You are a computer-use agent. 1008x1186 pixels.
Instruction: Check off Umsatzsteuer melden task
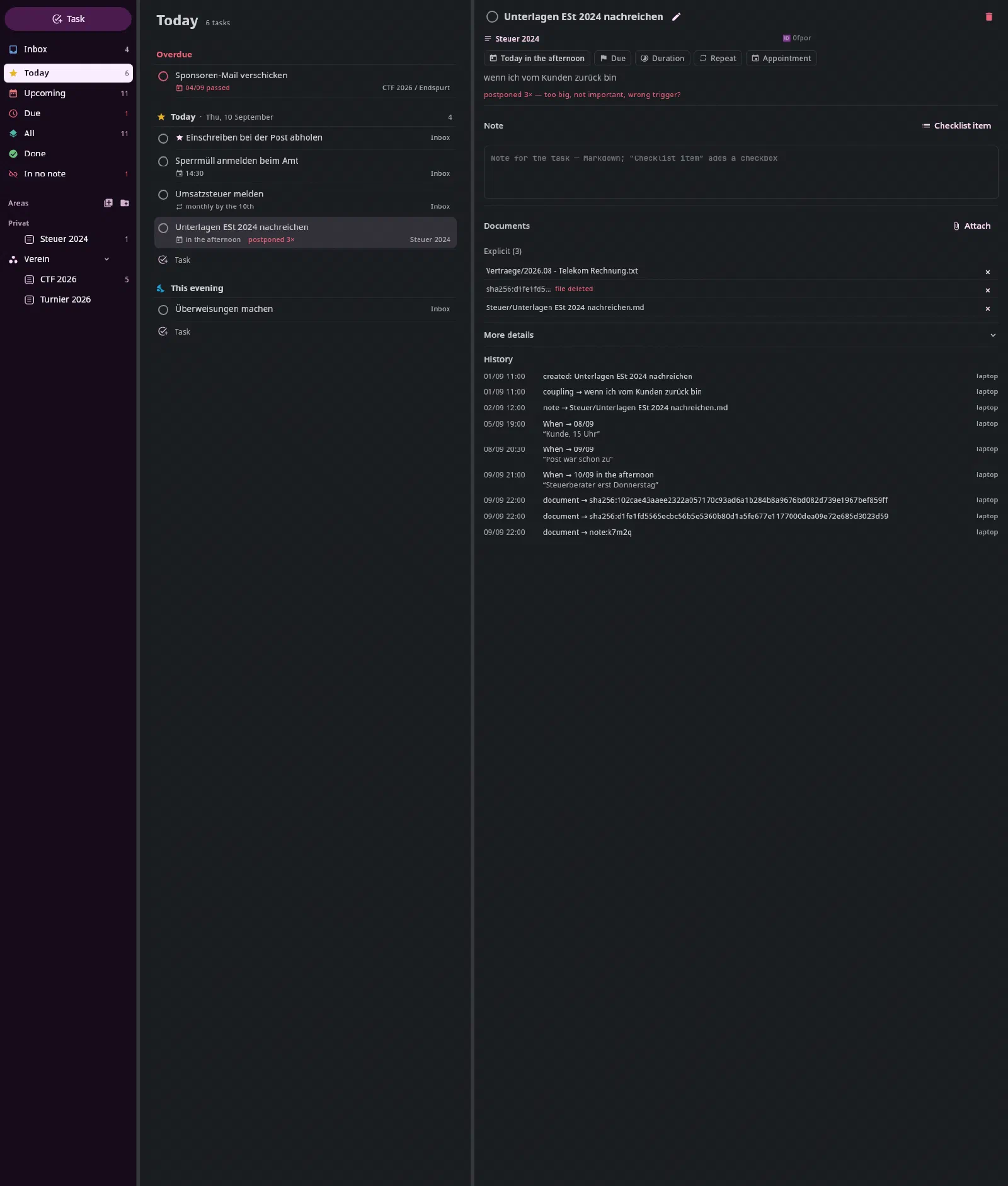(x=163, y=195)
